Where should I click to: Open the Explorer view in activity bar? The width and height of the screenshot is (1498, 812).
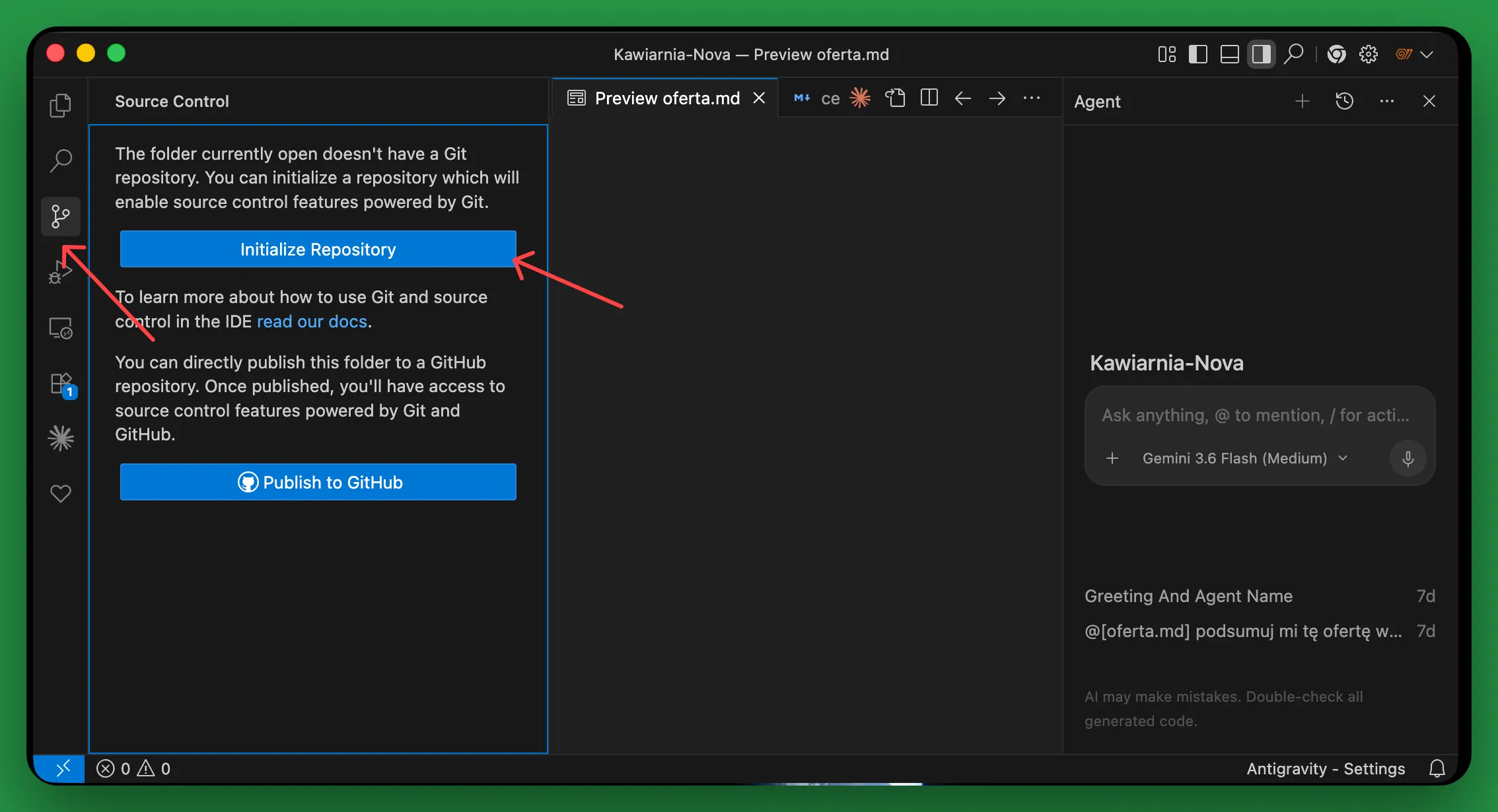point(61,106)
